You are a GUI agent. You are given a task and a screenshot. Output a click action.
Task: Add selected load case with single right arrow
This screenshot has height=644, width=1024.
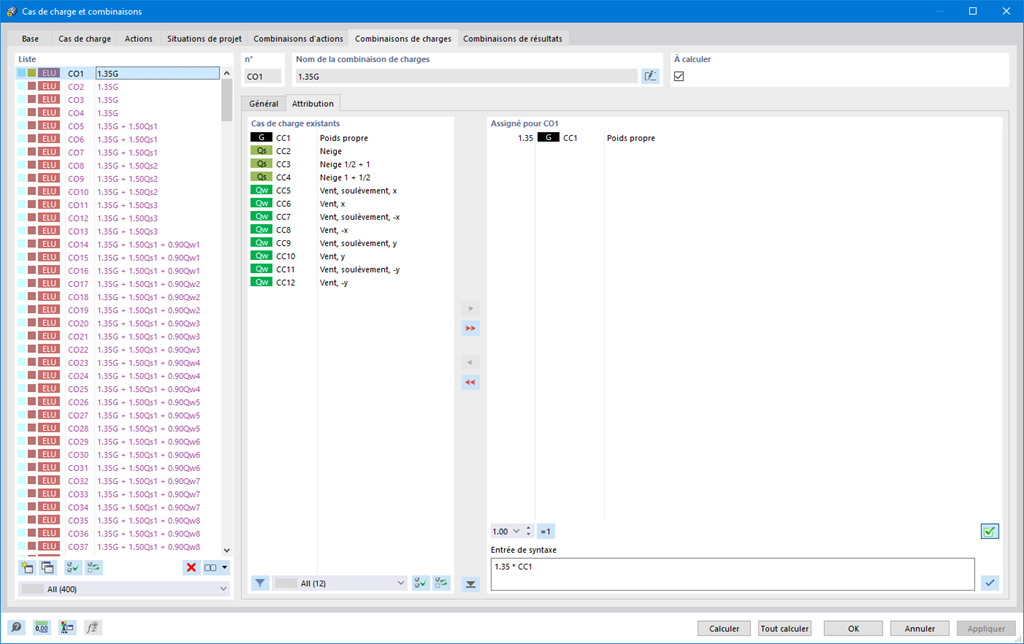(470, 308)
